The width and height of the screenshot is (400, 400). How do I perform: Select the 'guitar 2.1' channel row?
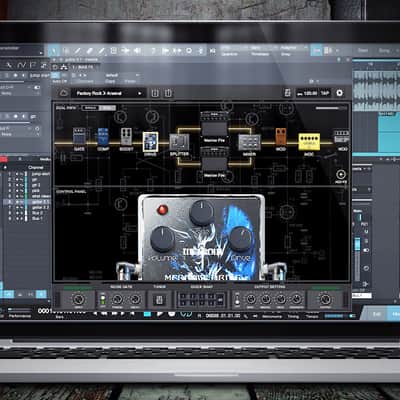[27, 202]
